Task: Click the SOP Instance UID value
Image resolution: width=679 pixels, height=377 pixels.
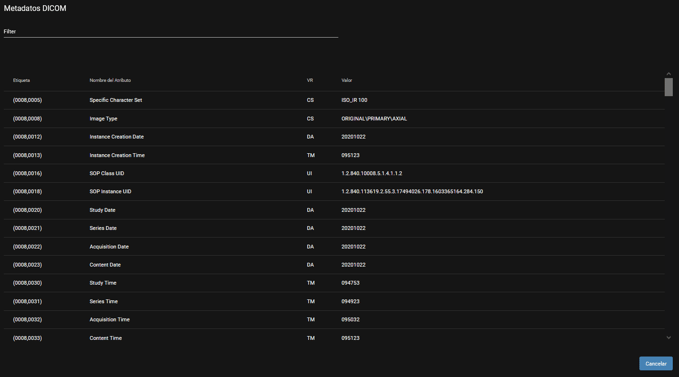Action: (412, 192)
